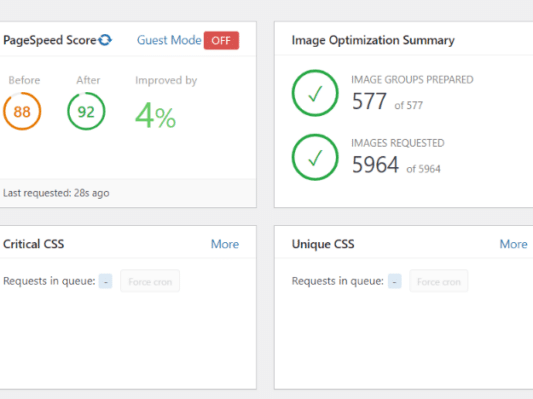
Task: Click 'Image Optimization Summary' heading
Action: (x=373, y=40)
